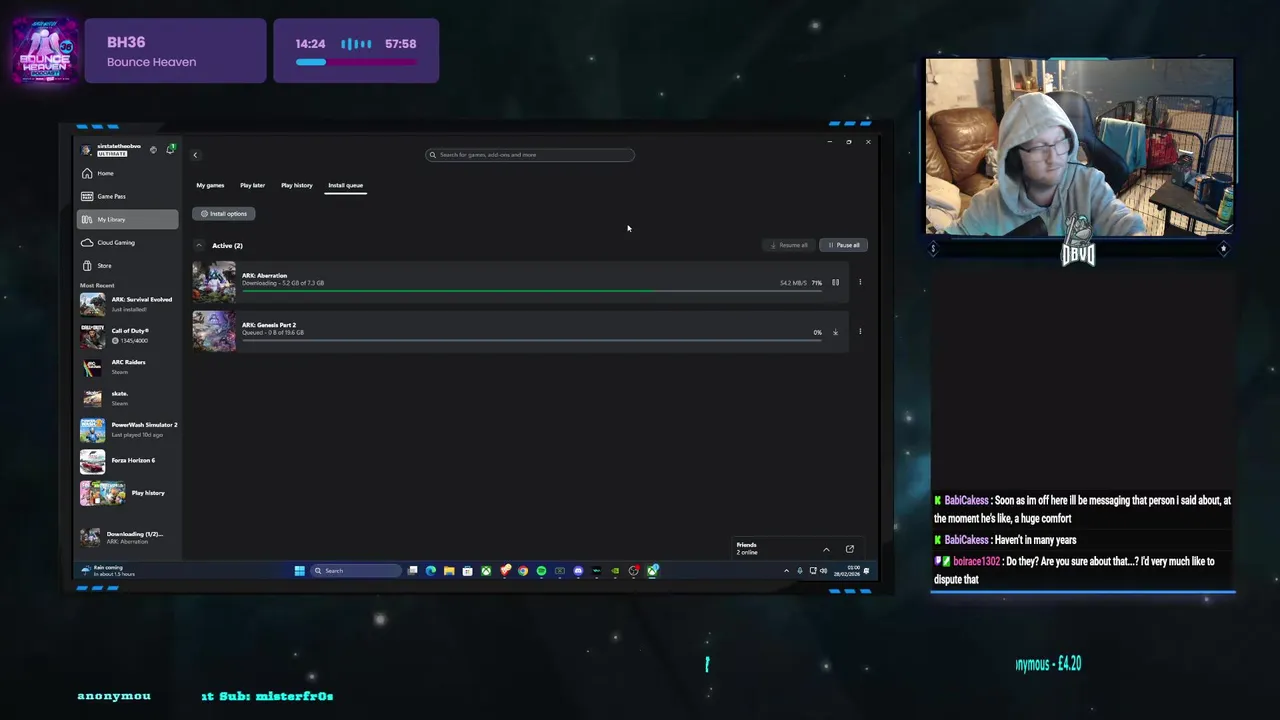The width and height of the screenshot is (1280, 720).
Task: Collapse the Active (2) section
Action: tap(199, 245)
